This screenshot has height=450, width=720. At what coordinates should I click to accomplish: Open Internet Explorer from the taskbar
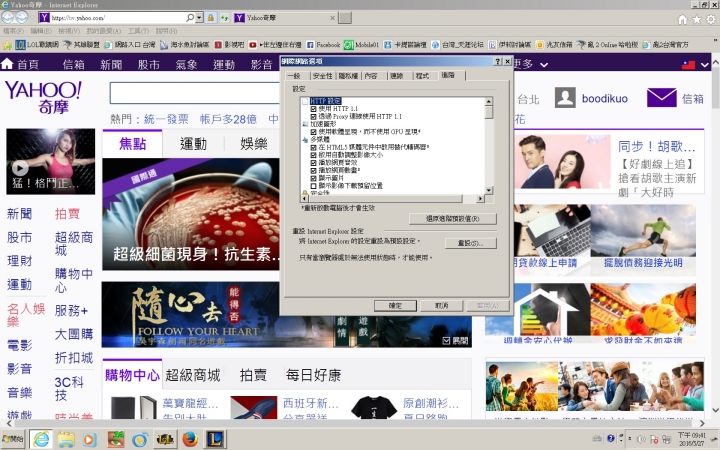tap(41, 439)
